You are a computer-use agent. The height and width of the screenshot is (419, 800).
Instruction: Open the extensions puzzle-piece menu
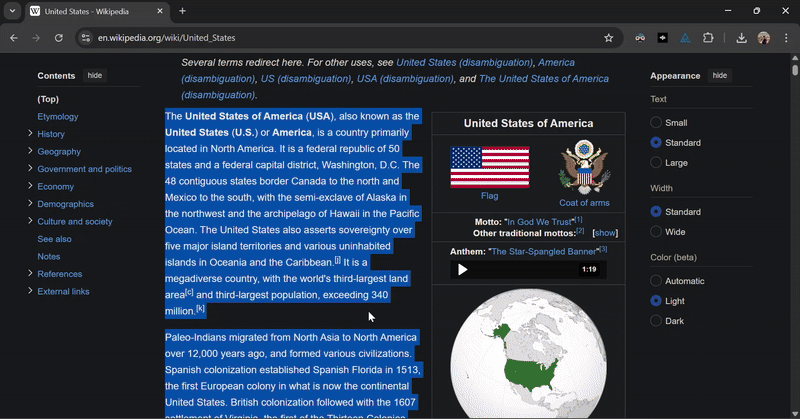pyautogui.click(x=708, y=38)
